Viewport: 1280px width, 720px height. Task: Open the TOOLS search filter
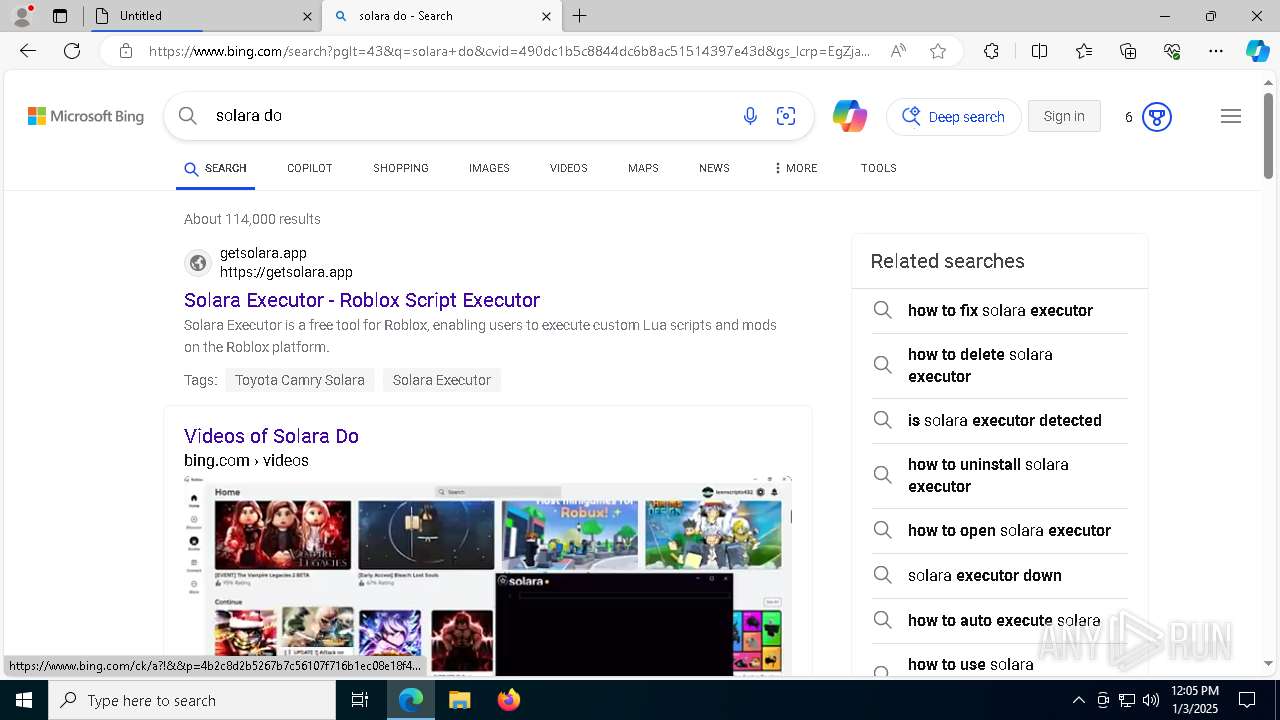click(x=879, y=168)
